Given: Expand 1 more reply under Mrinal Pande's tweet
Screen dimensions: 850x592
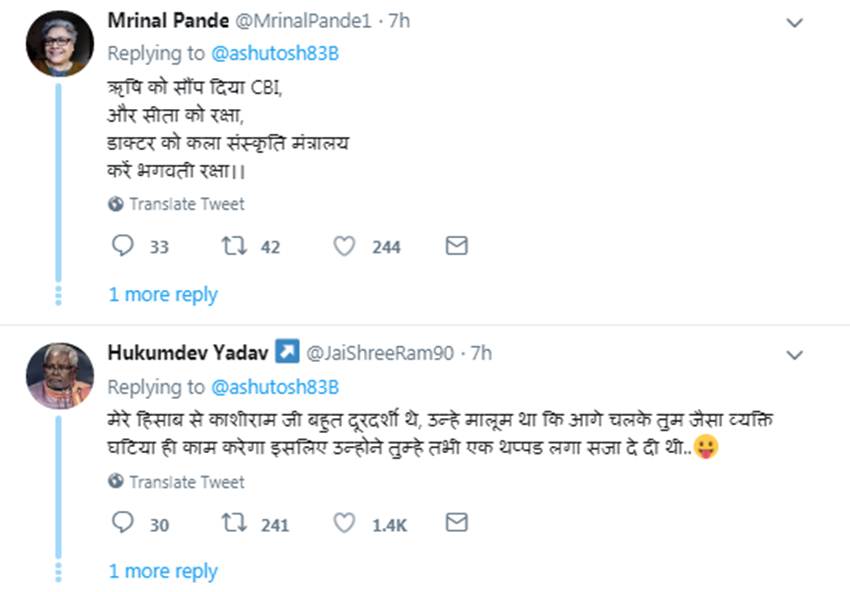Looking at the screenshot, I should (x=163, y=295).
